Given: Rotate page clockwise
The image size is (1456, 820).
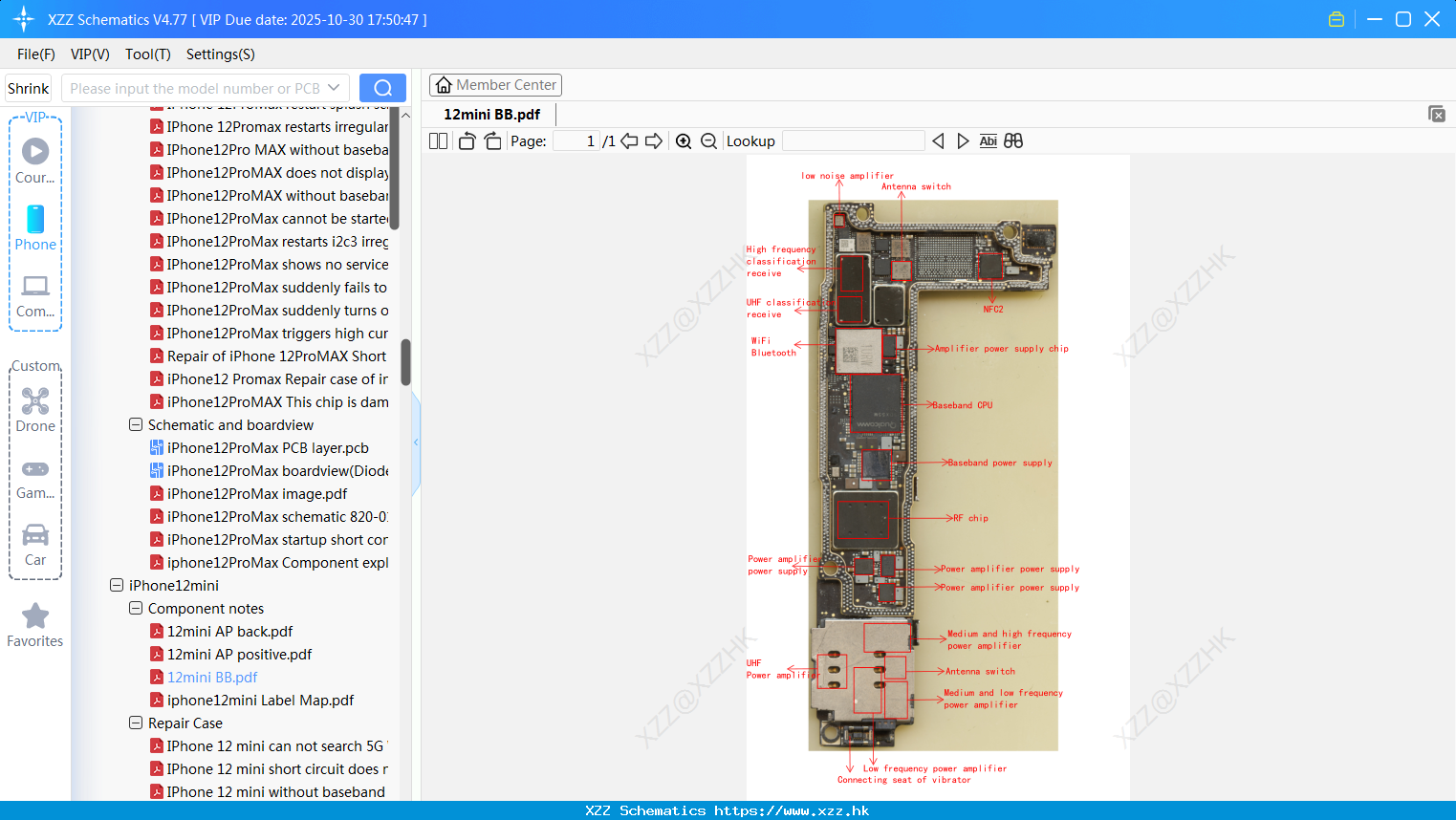Looking at the screenshot, I should click(x=492, y=141).
